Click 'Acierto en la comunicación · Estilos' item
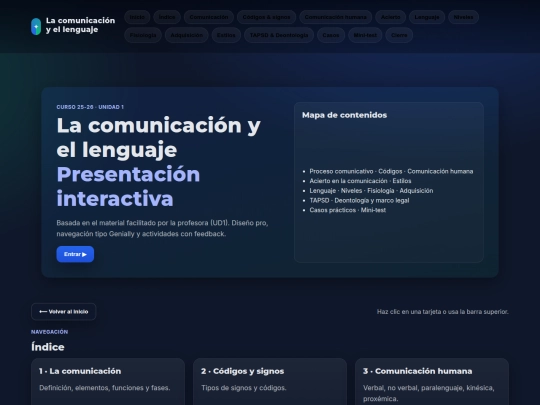The width and height of the screenshot is (540, 405). [360, 181]
